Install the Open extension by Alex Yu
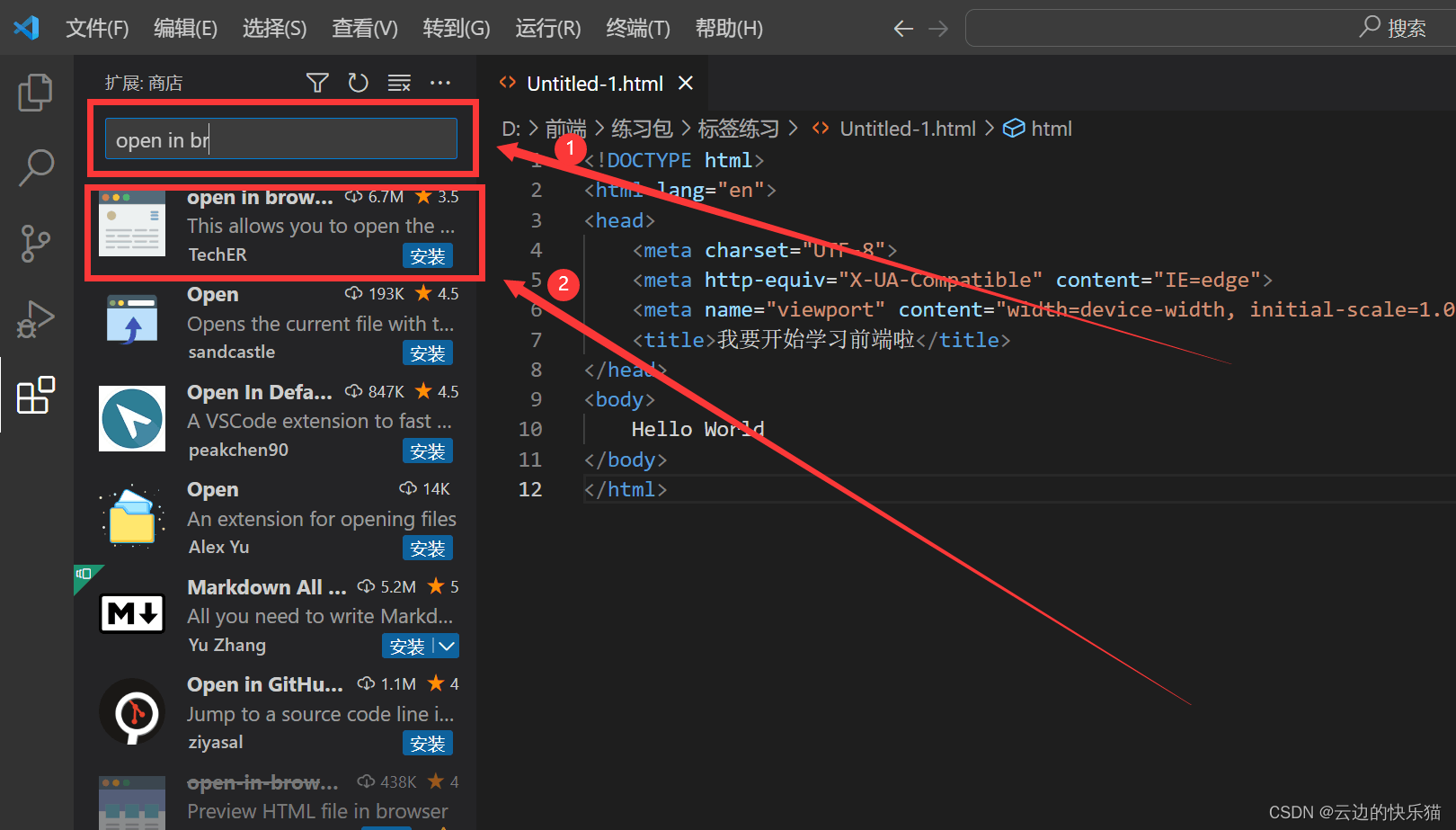The image size is (1456, 830). (428, 549)
